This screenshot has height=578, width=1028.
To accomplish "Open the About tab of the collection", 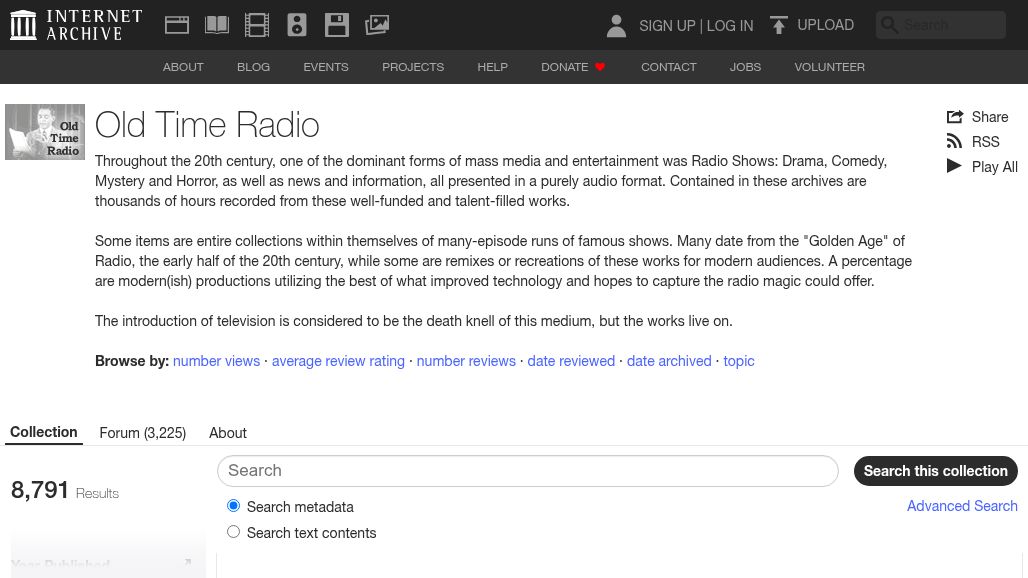I will pyautogui.click(x=227, y=433).
